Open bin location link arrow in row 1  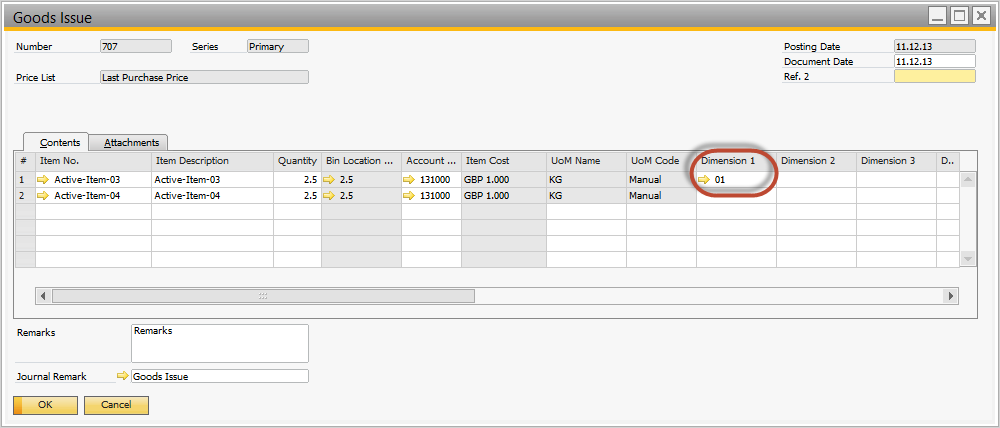[x=331, y=180]
